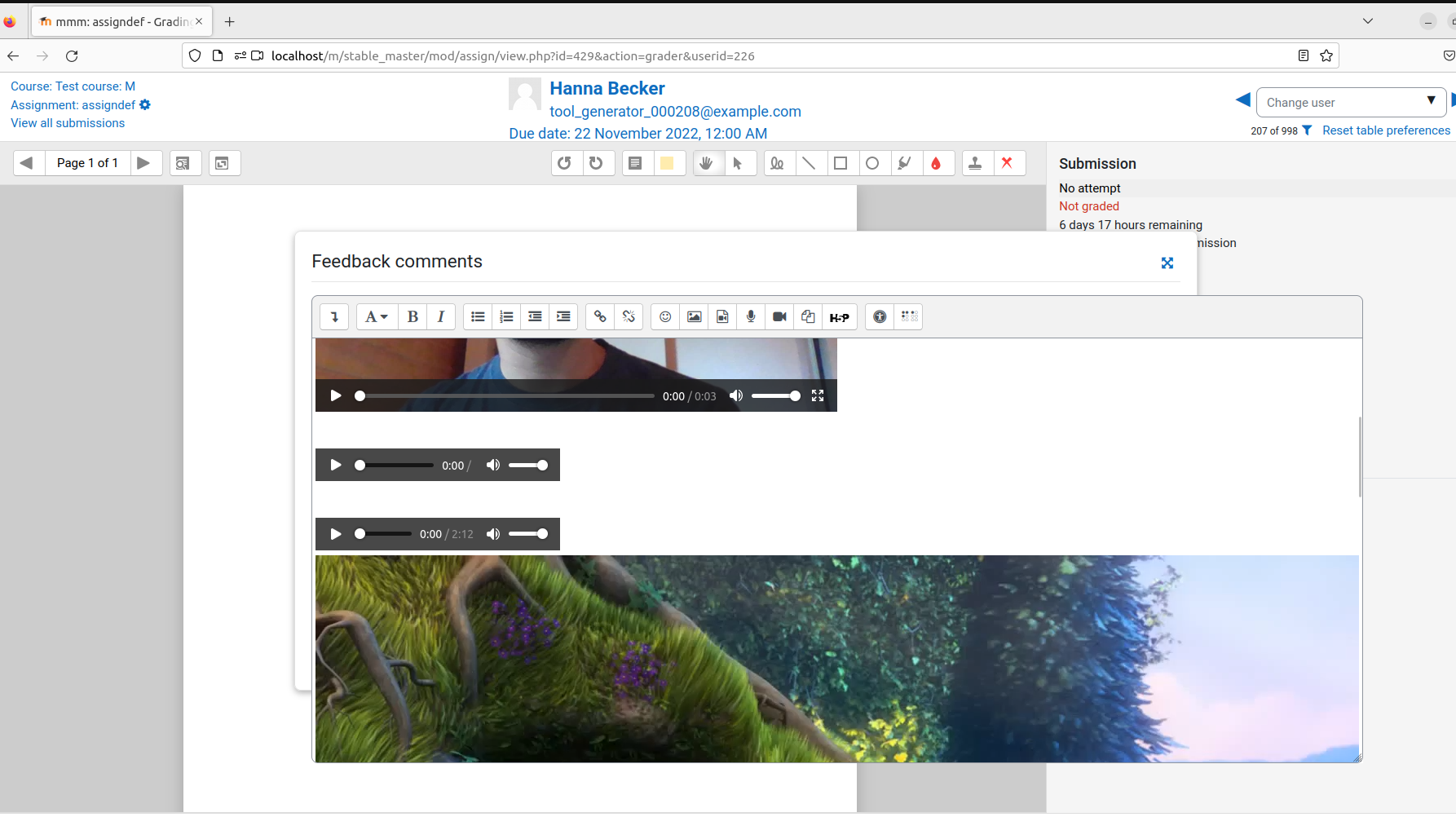Mute the audio clip with no duration
Image resolution: width=1456 pixels, height=817 pixels.
(x=493, y=465)
